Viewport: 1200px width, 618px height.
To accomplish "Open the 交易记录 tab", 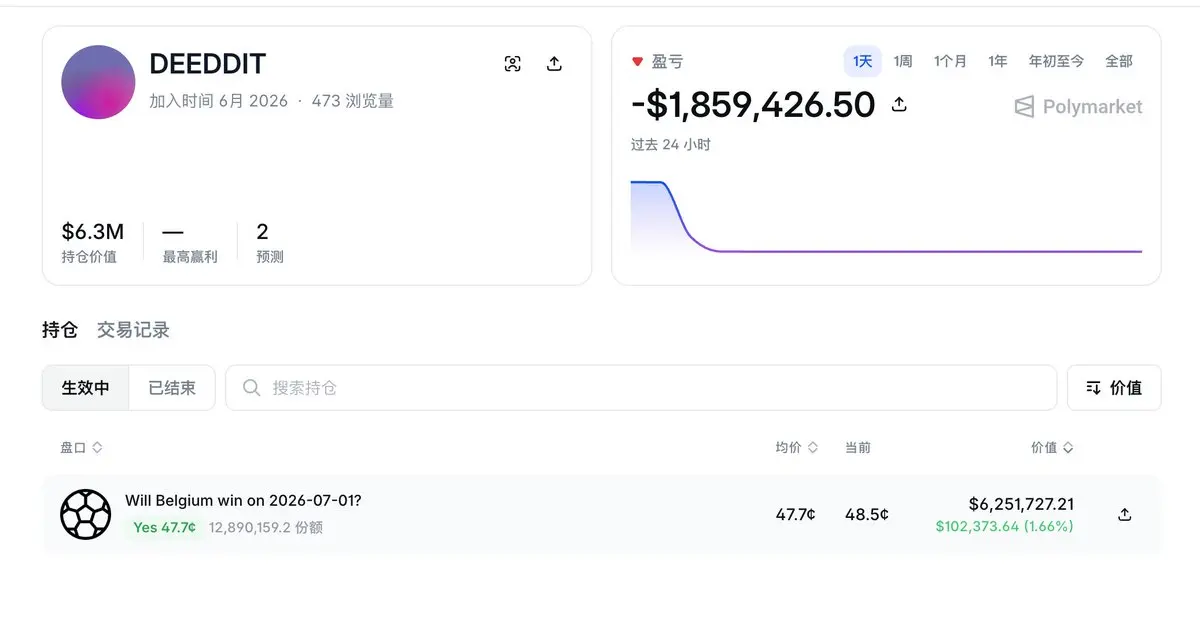I will coord(133,330).
